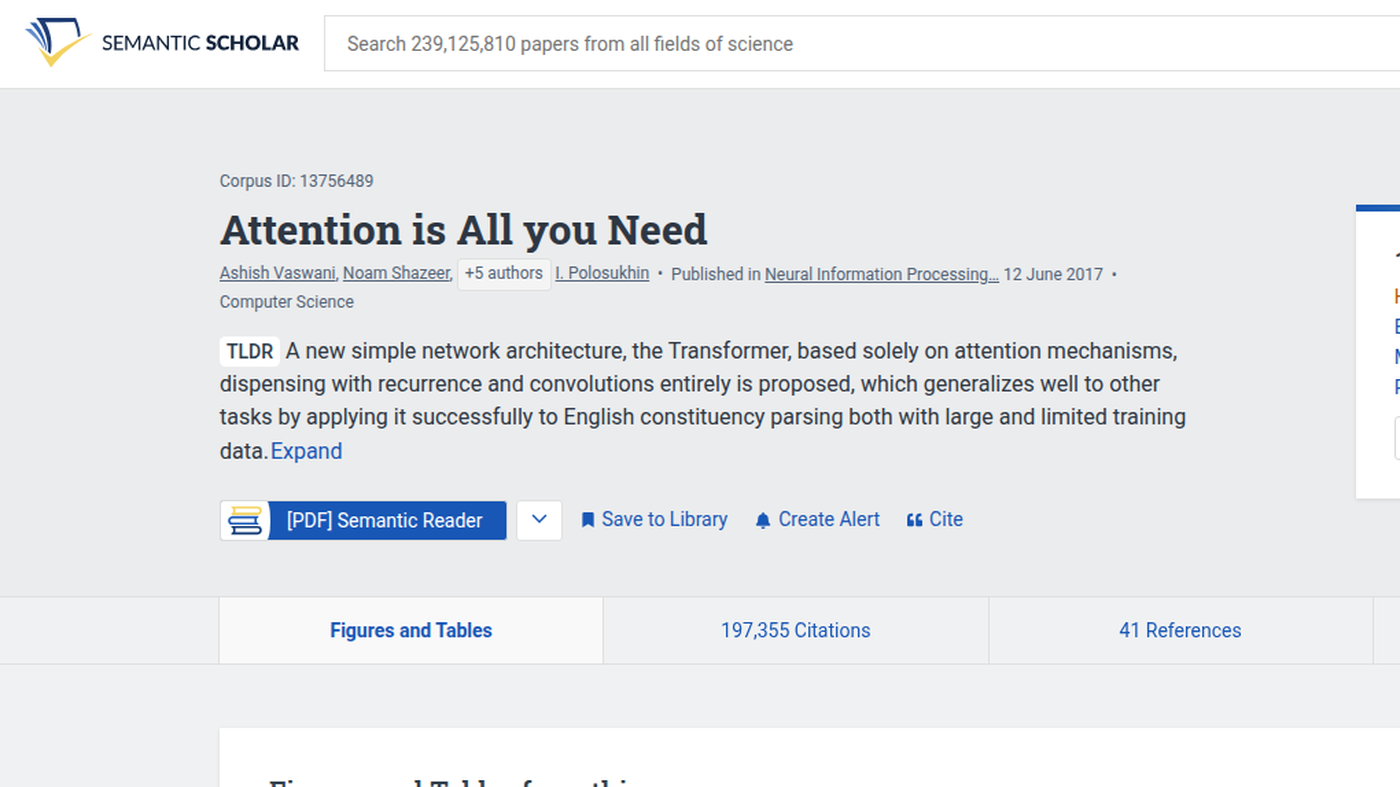Focus the paper search input field
The width and height of the screenshot is (1400, 787).
click(862, 43)
